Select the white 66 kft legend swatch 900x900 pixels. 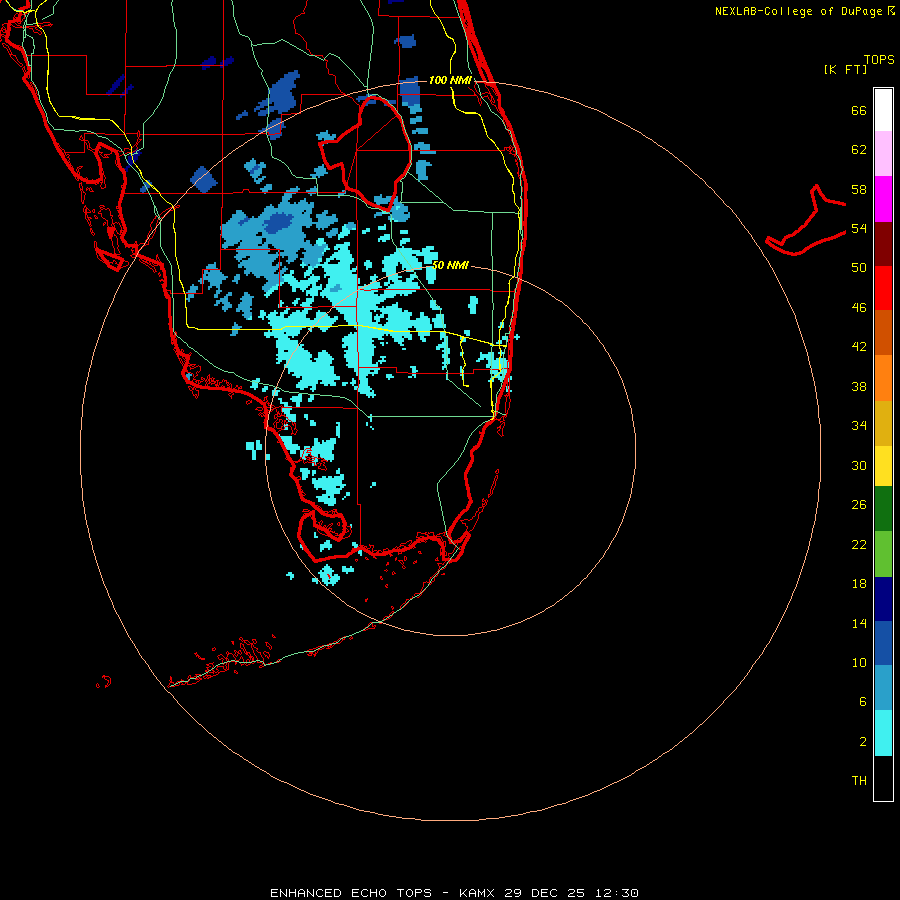tap(883, 110)
